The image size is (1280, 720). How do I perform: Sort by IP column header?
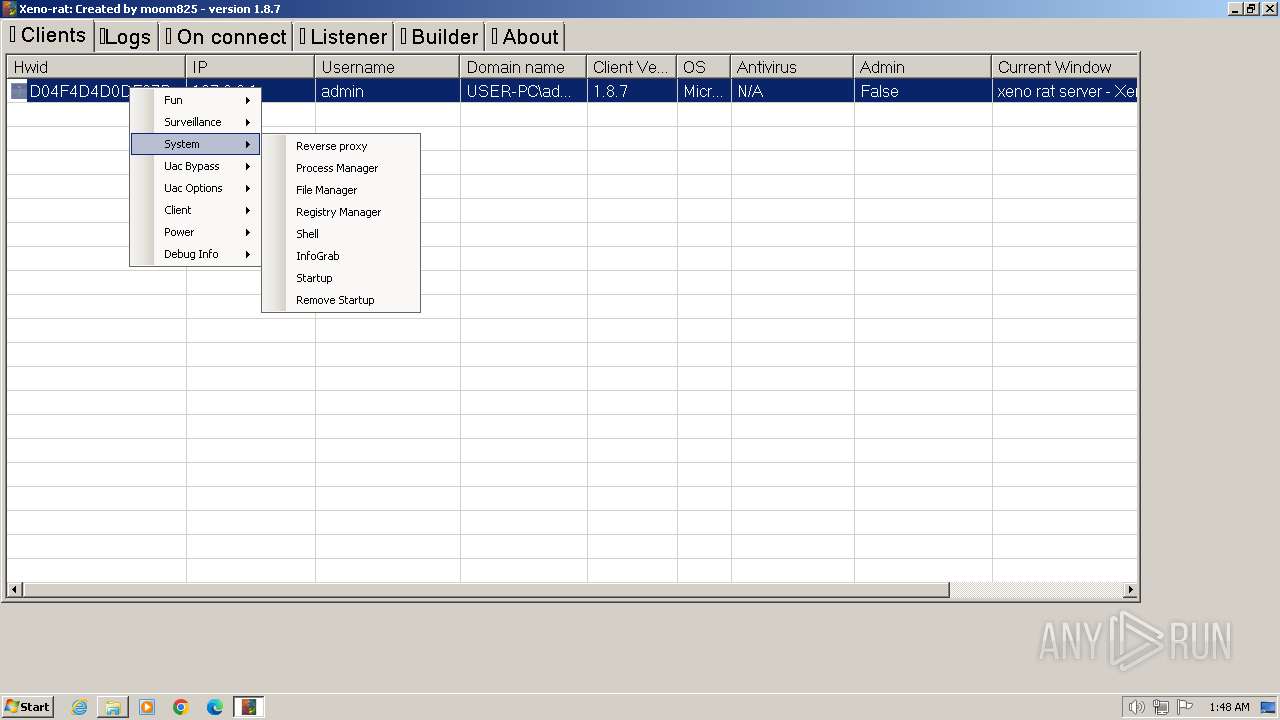[250, 67]
